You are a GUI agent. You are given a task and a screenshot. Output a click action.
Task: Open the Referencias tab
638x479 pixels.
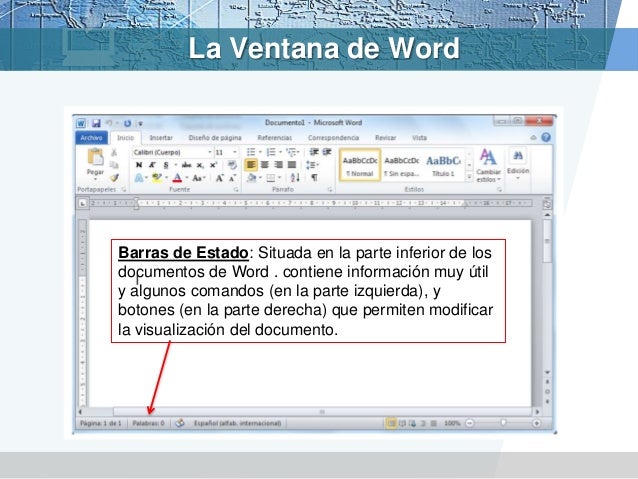(275, 138)
